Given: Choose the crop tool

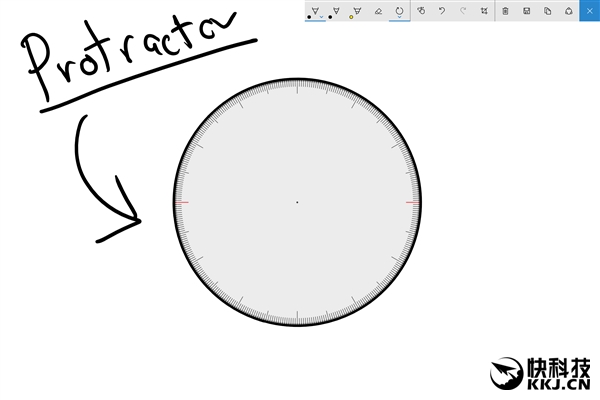Looking at the screenshot, I should click(484, 11).
